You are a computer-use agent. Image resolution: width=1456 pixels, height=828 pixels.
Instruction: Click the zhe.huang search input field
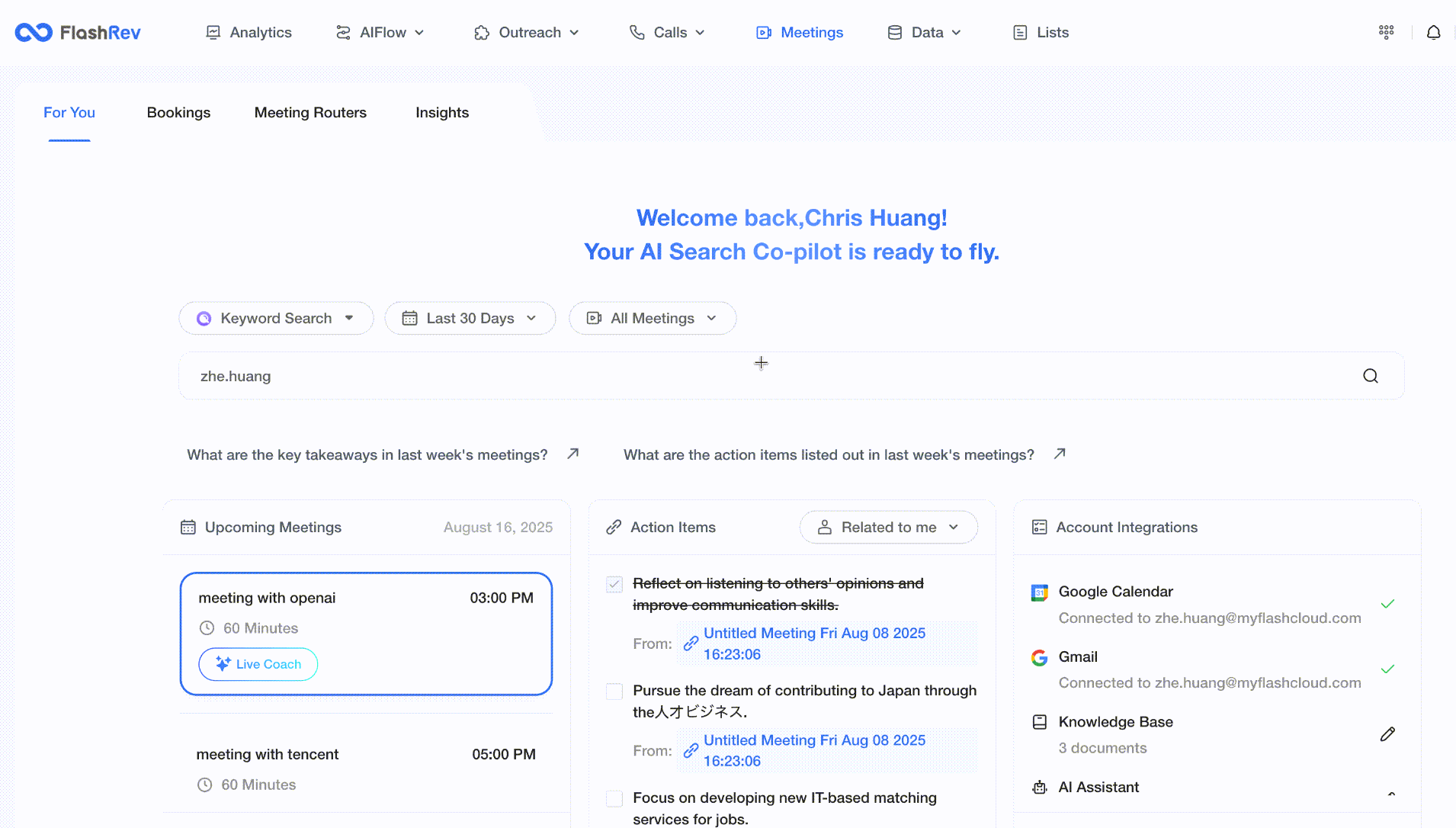coord(791,376)
